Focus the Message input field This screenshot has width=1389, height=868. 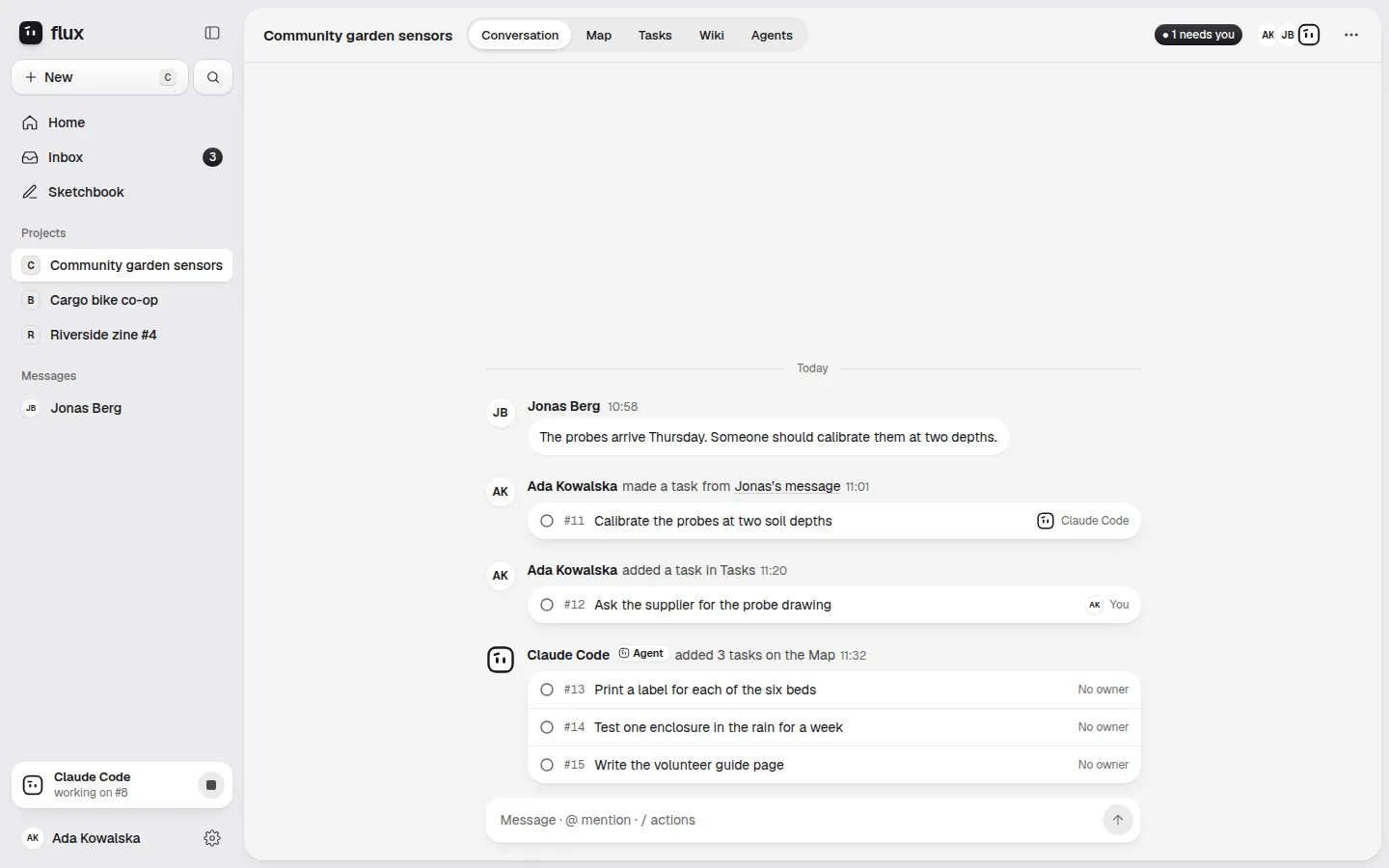pos(796,820)
